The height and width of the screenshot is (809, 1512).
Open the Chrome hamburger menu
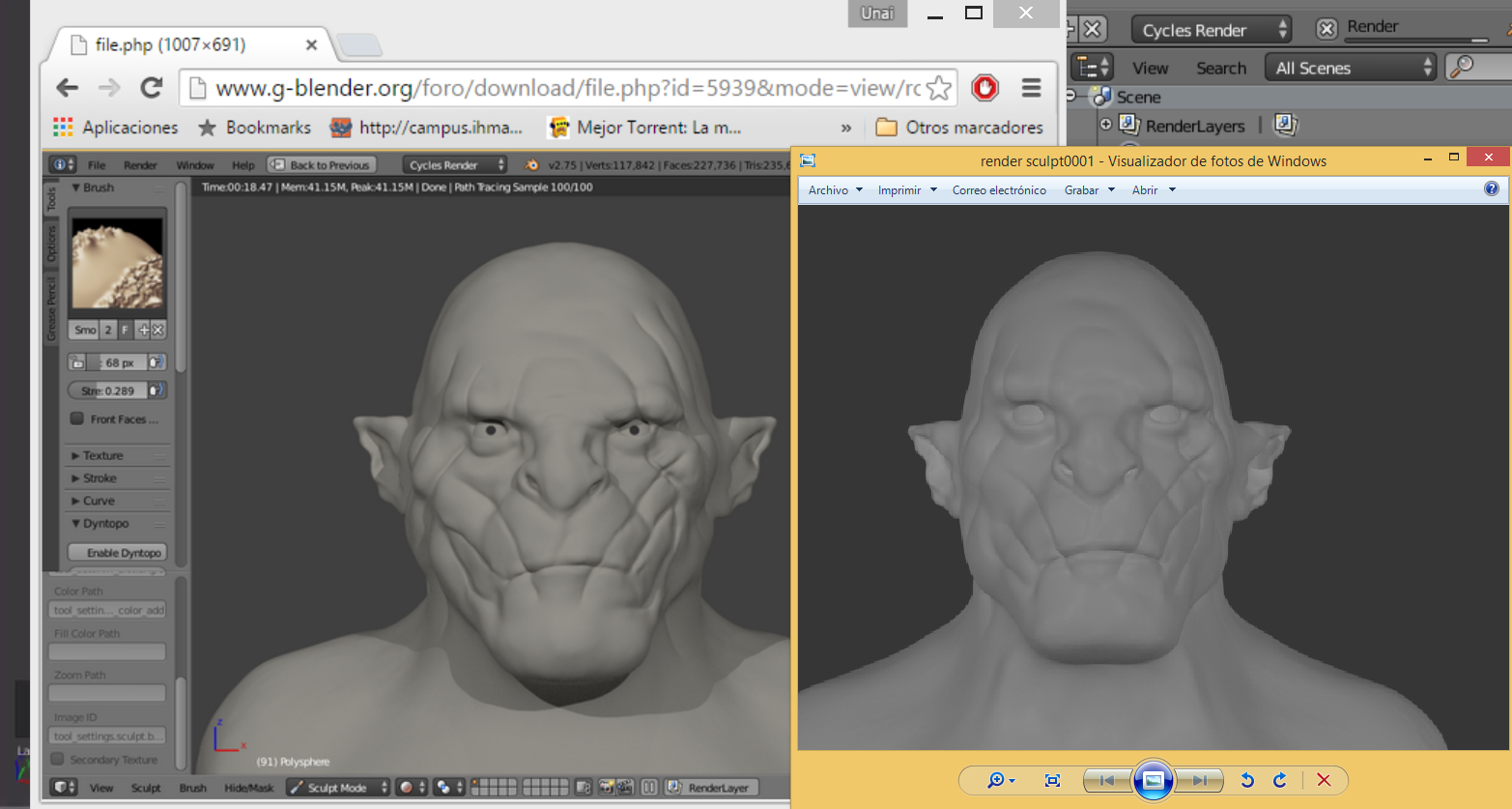[1031, 88]
